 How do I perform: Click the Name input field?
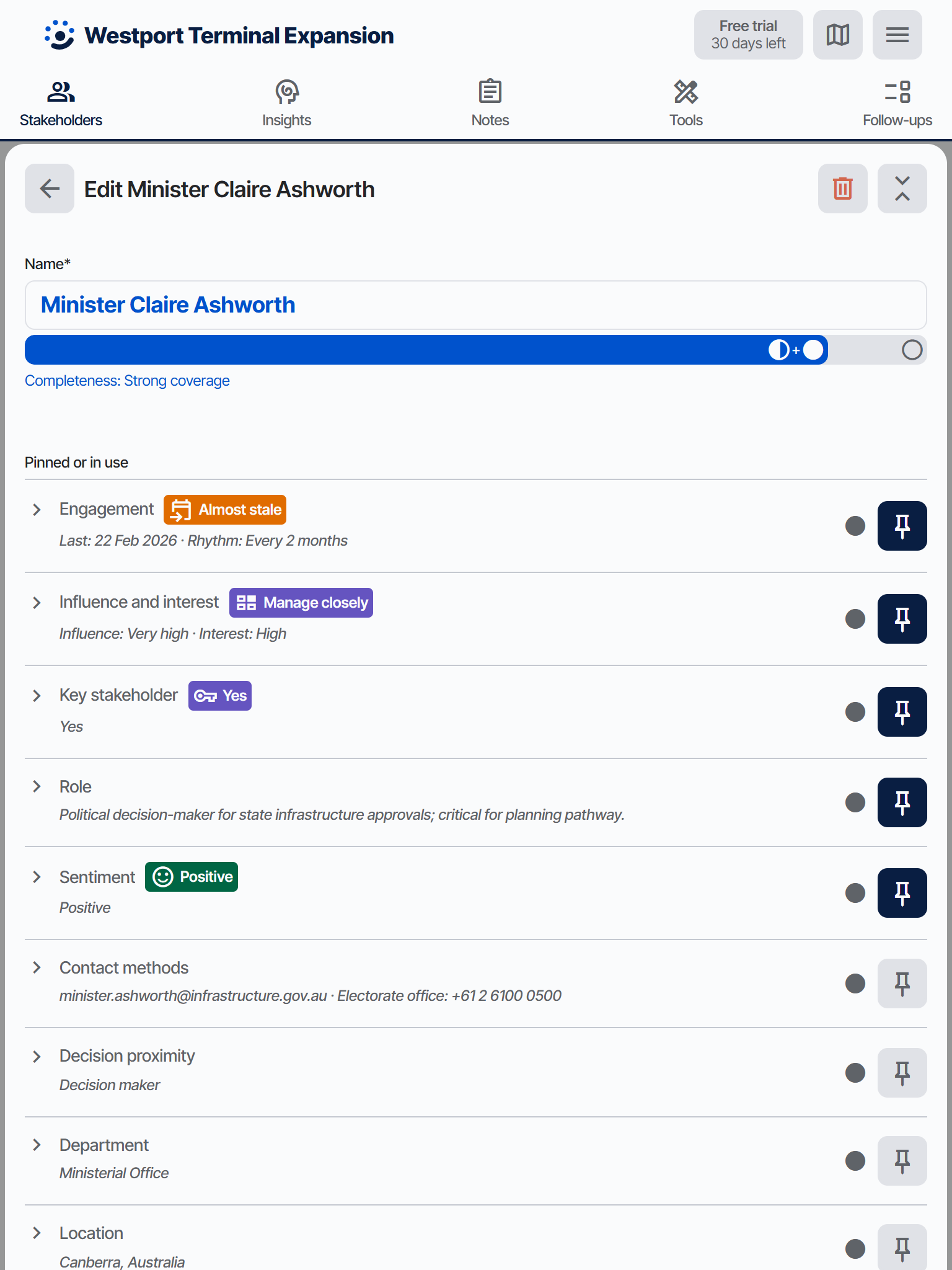475,305
